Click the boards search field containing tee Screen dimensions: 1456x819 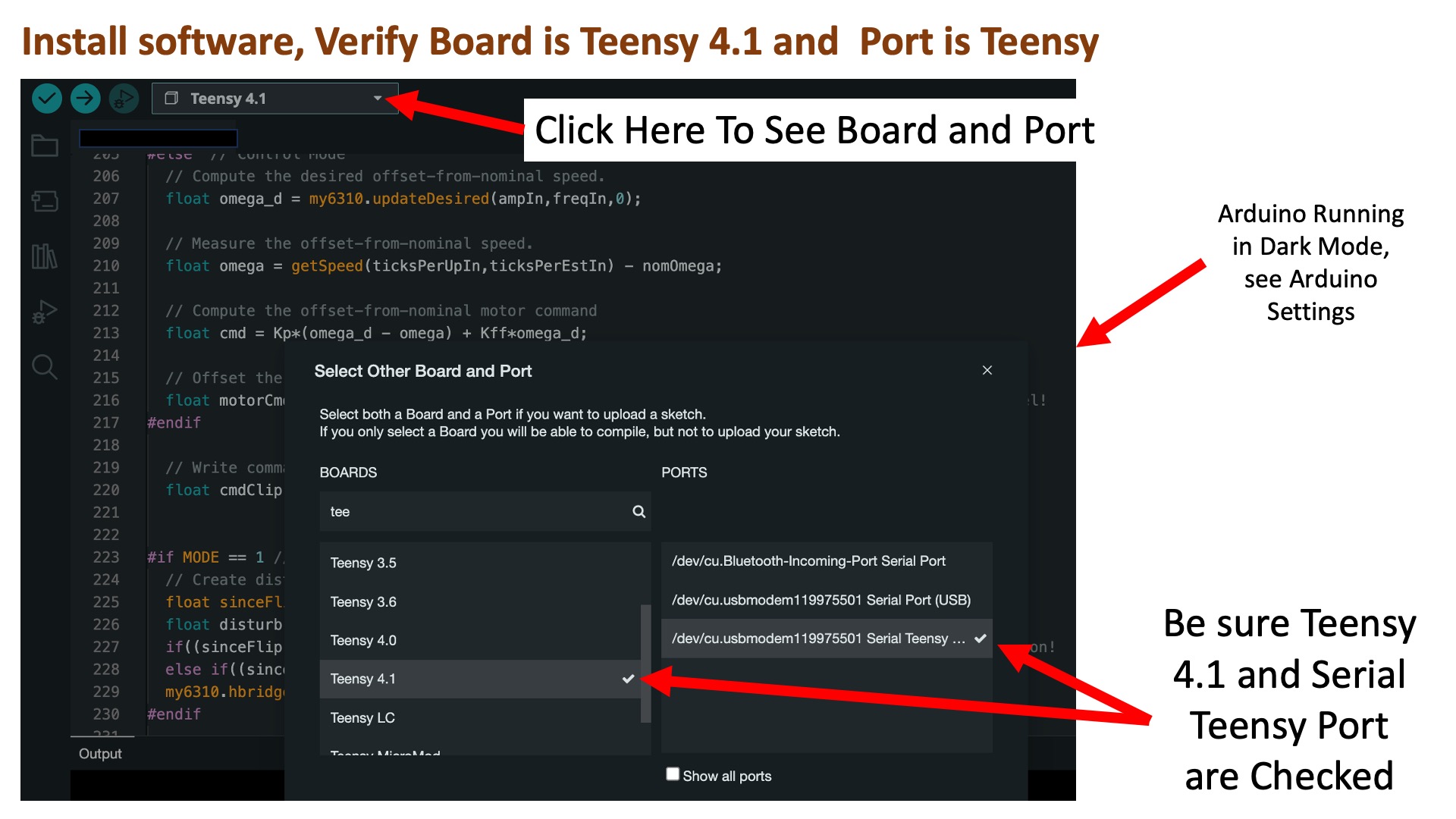(x=474, y=512)
